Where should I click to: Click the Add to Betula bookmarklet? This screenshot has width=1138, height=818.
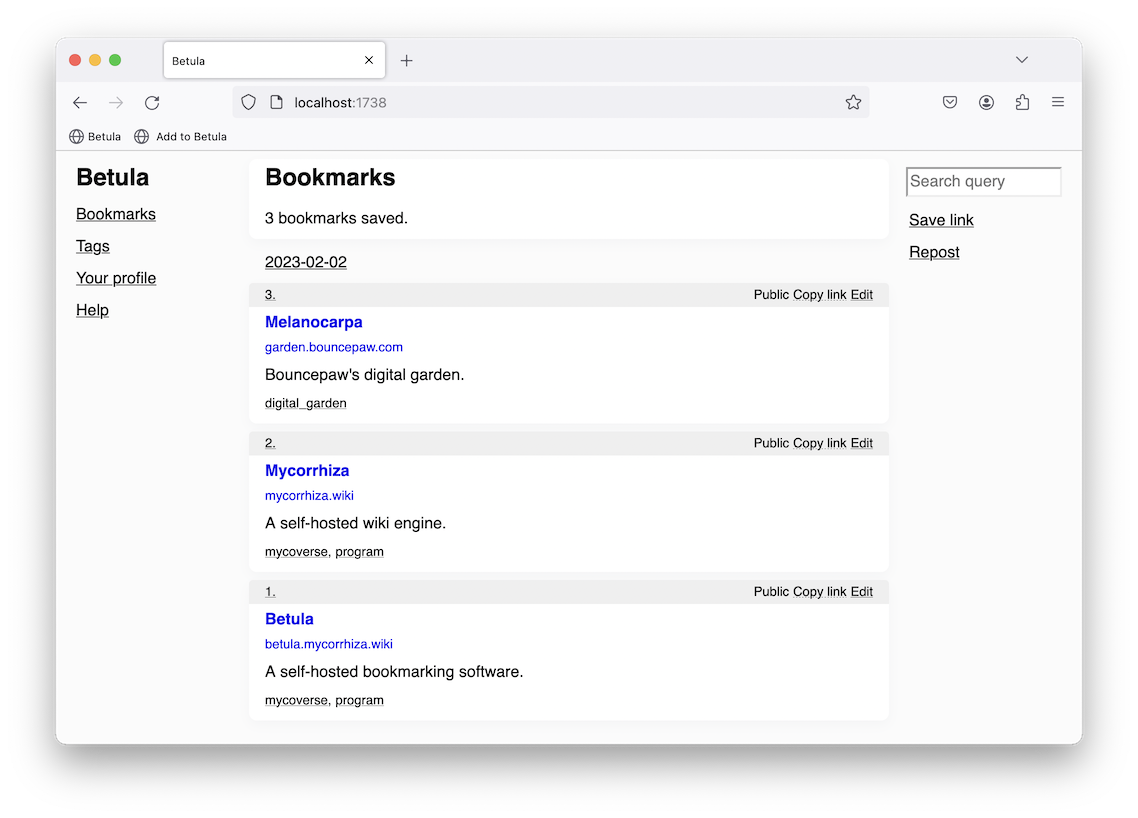[x=181, y=137]
